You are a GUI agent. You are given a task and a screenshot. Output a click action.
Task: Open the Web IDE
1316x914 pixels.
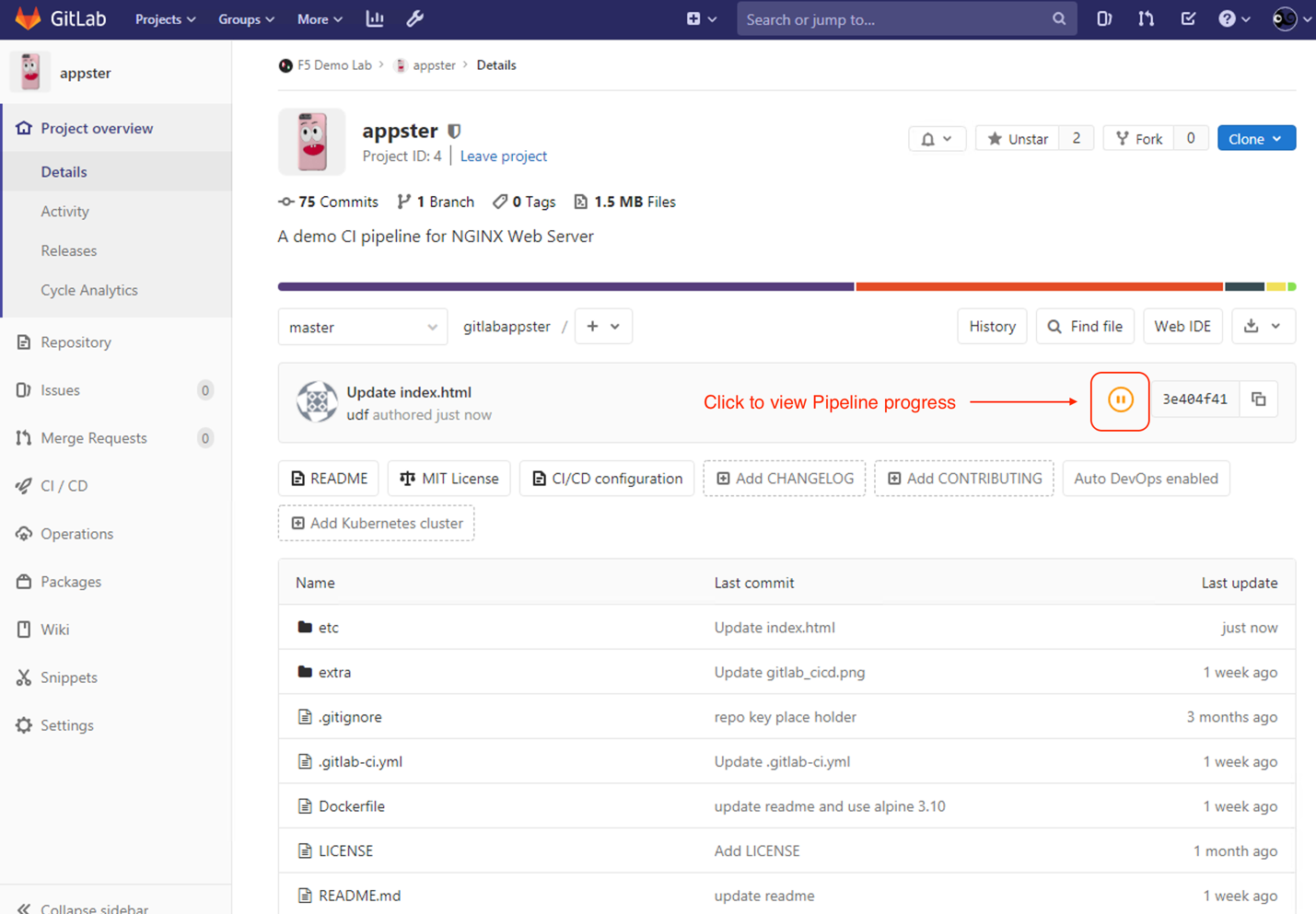1182,327
